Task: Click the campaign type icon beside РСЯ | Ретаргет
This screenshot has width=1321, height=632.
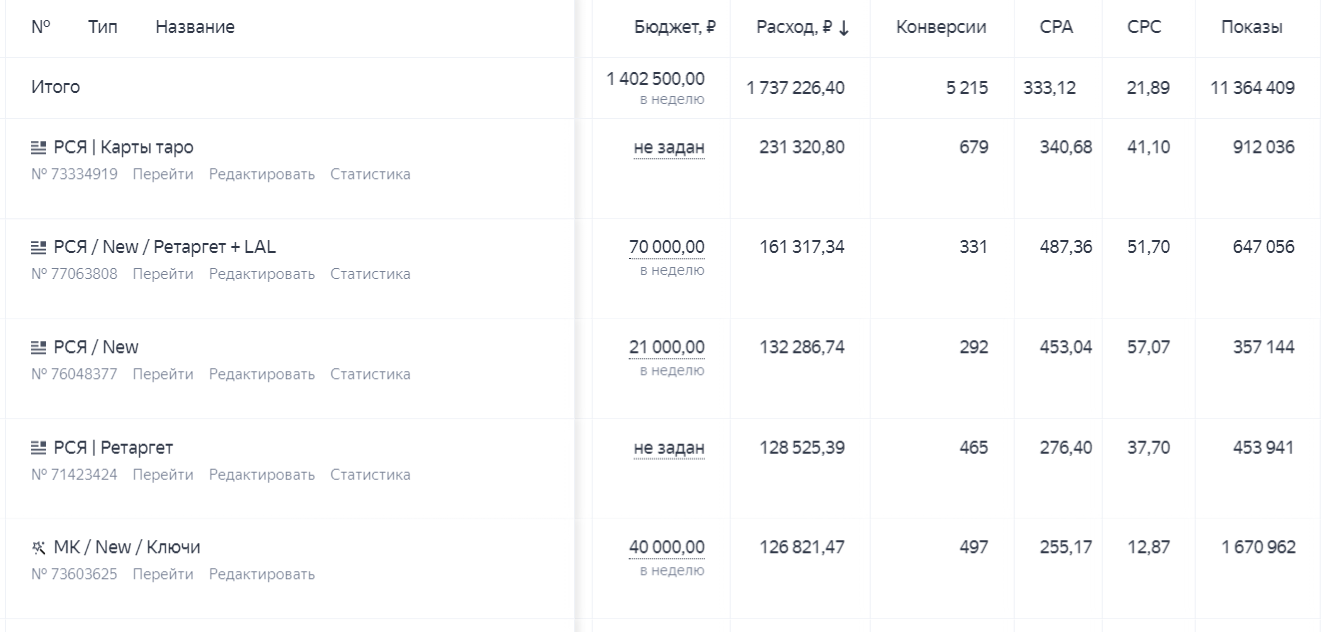Action: (39, 448)
